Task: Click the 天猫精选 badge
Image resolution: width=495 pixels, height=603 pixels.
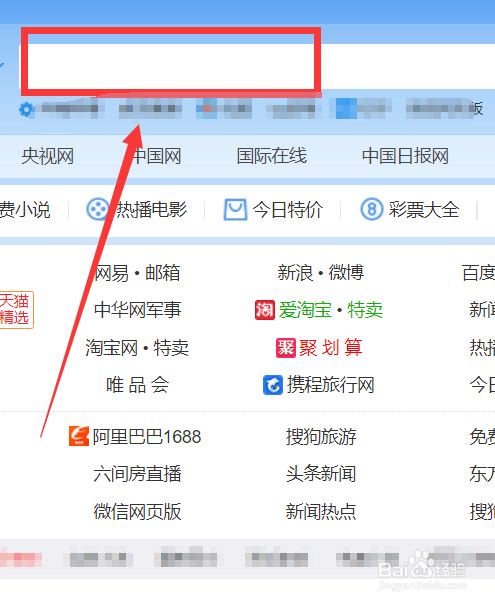Action: (x=15, y=310)
